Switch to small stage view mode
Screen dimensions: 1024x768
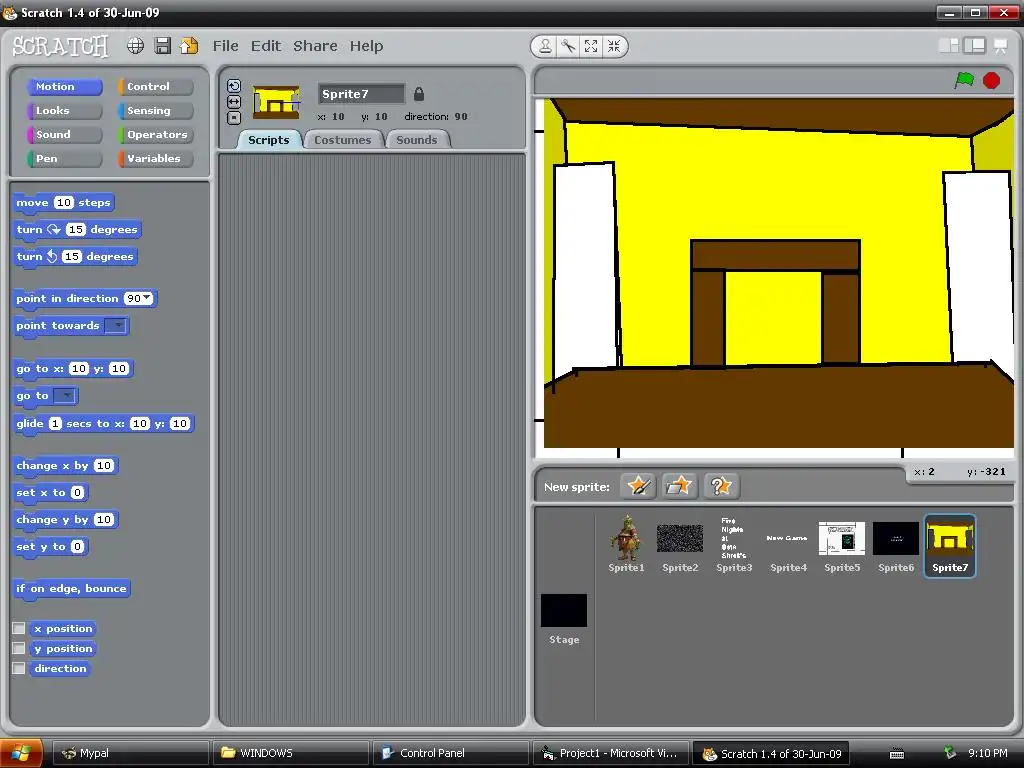point(949,46)
